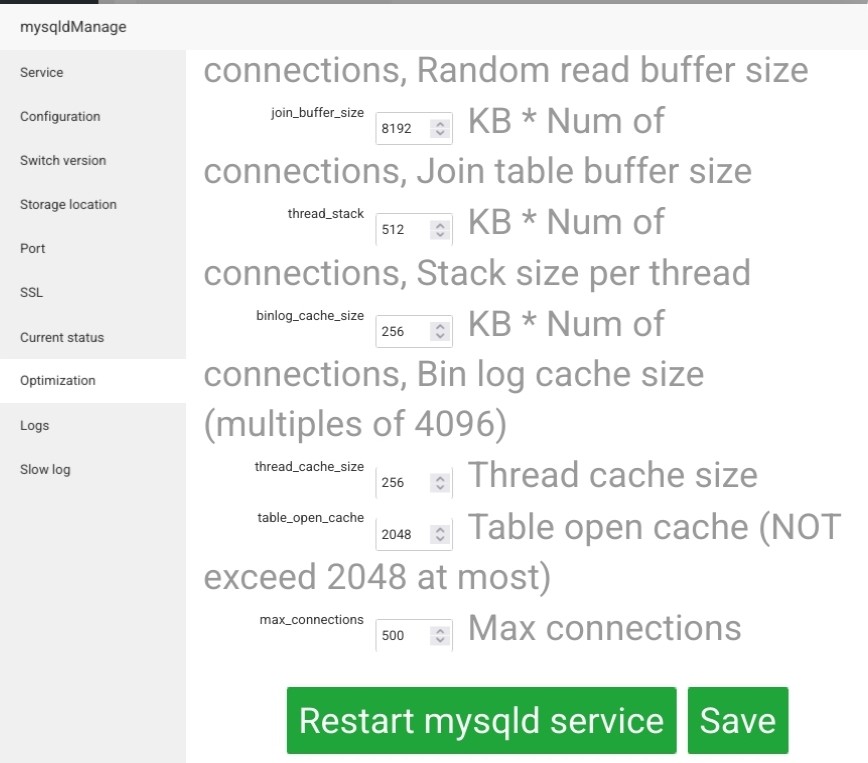This screenshot has width=868, height=763.
Task: Open the Service menu item
Action: coord(41,72)
